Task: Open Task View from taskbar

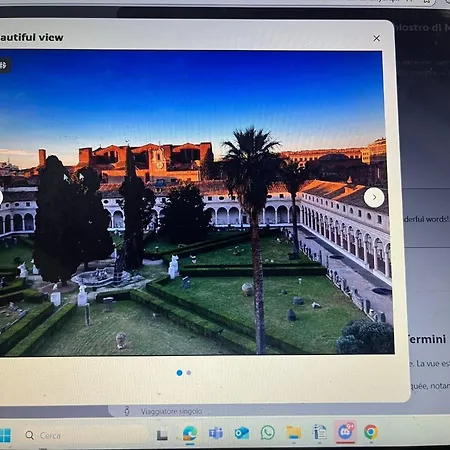Action: (x=162, y=434)
